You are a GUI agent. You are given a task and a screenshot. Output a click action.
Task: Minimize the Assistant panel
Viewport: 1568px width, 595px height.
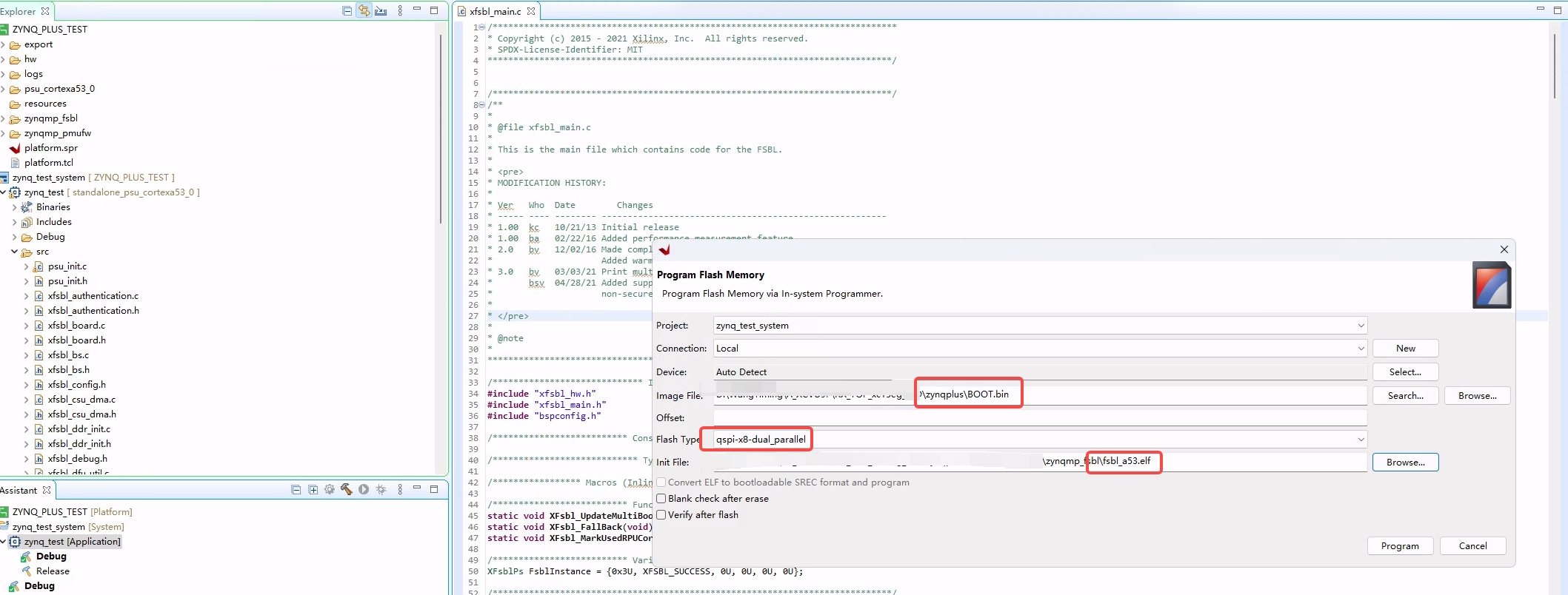pos(417,488)
